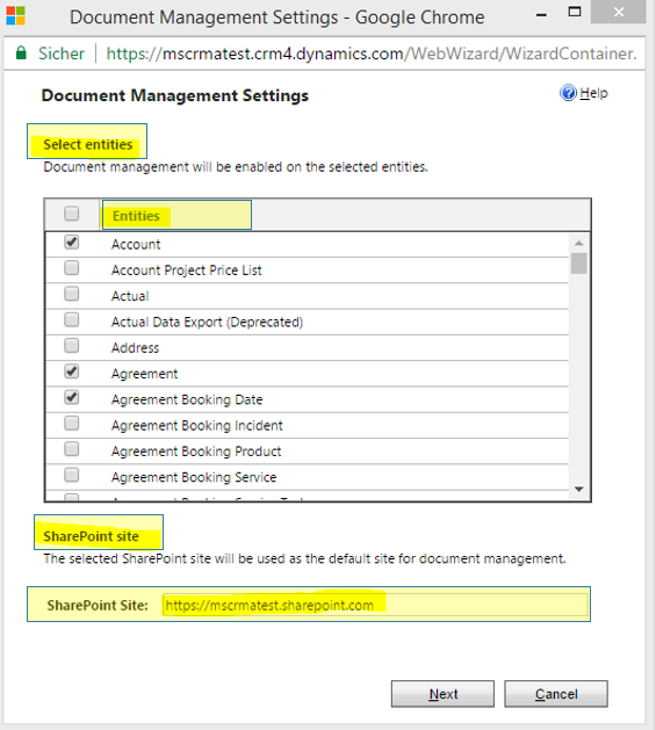The width and height of the screenshot is (655, 730).
Task: Select the Account row text
Action: 135,244
